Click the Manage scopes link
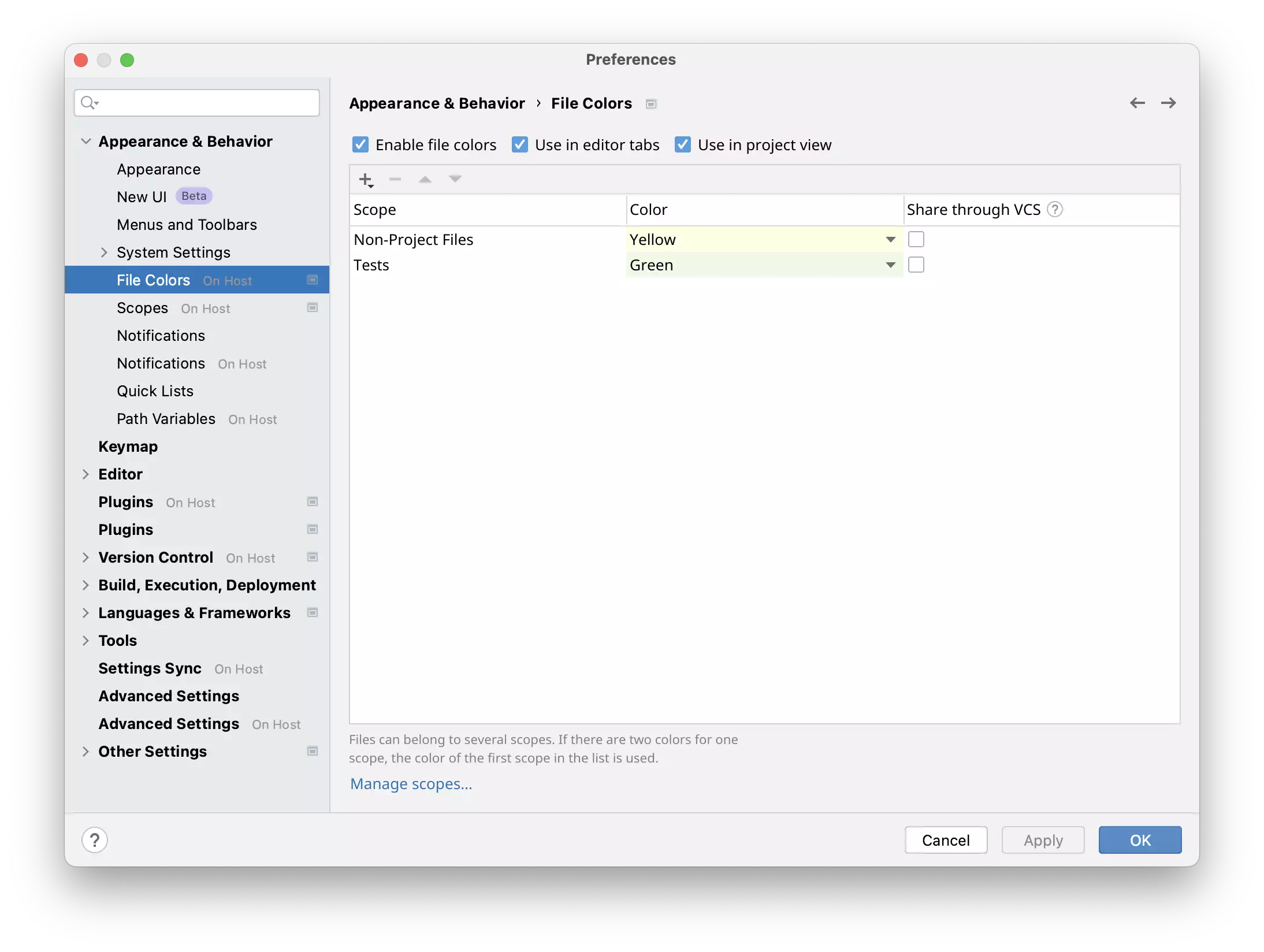Image resolution: width=1264 pixels, height=952 pixels. coord(411,784)
